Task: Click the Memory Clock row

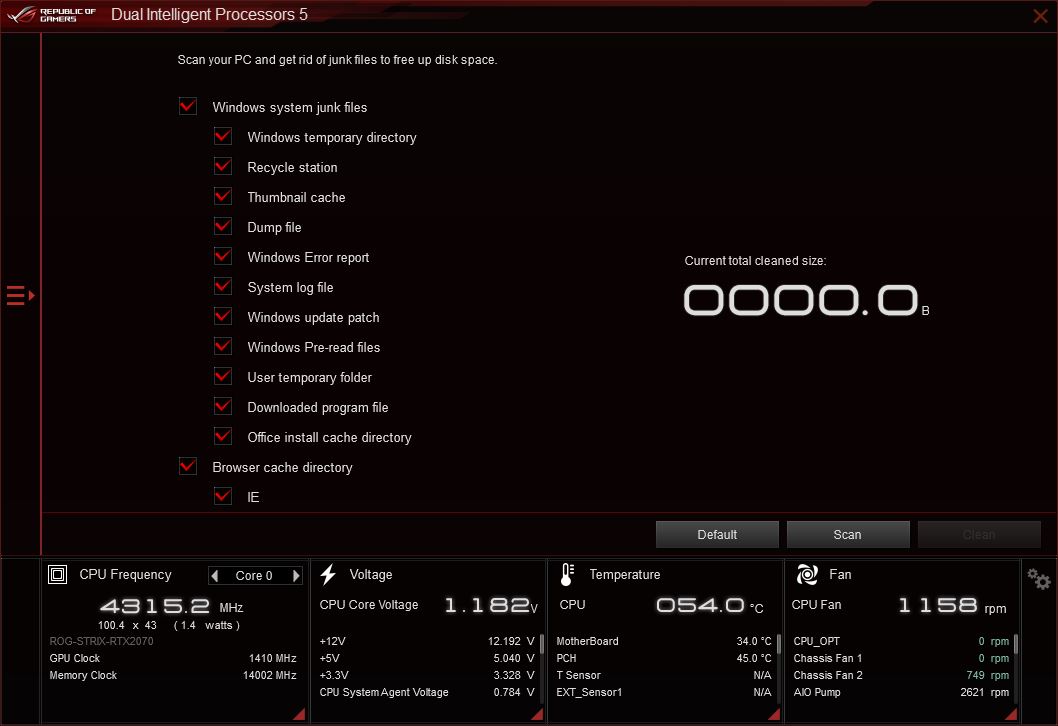Action: pyautogui.click(x=173, y=675)
